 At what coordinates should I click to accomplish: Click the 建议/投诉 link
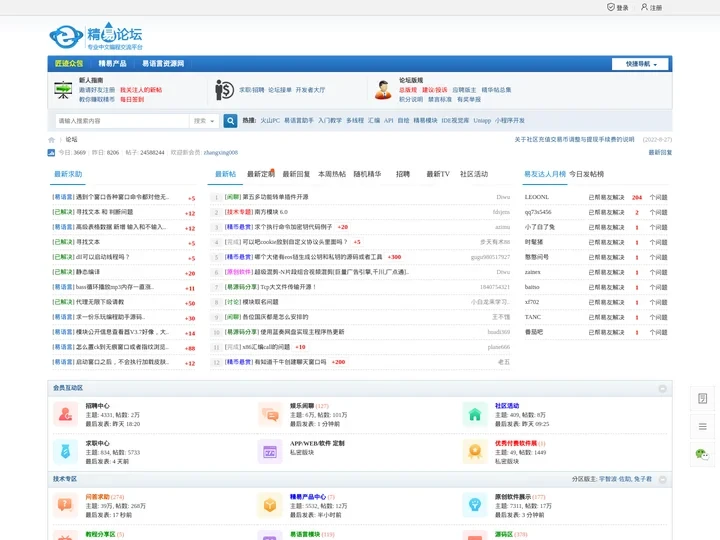[x=435, y=90]
